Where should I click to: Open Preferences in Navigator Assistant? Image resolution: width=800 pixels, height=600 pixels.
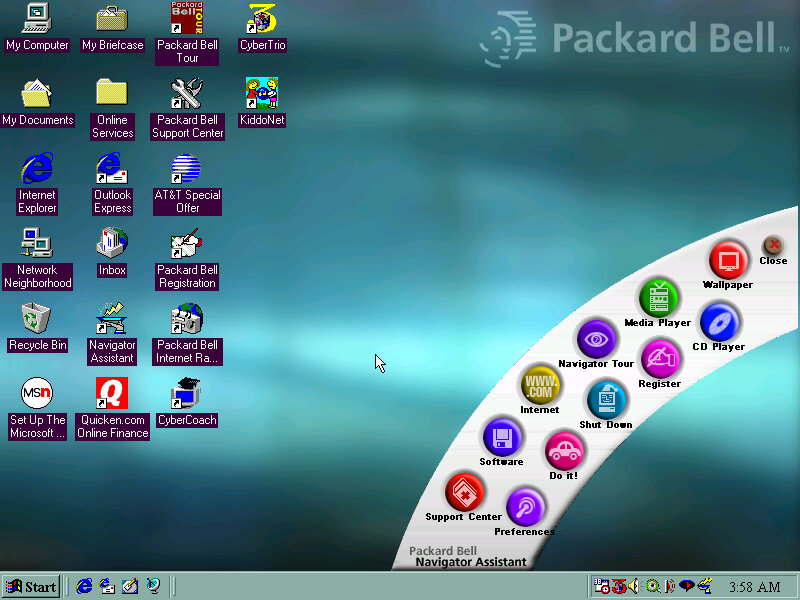525,507
